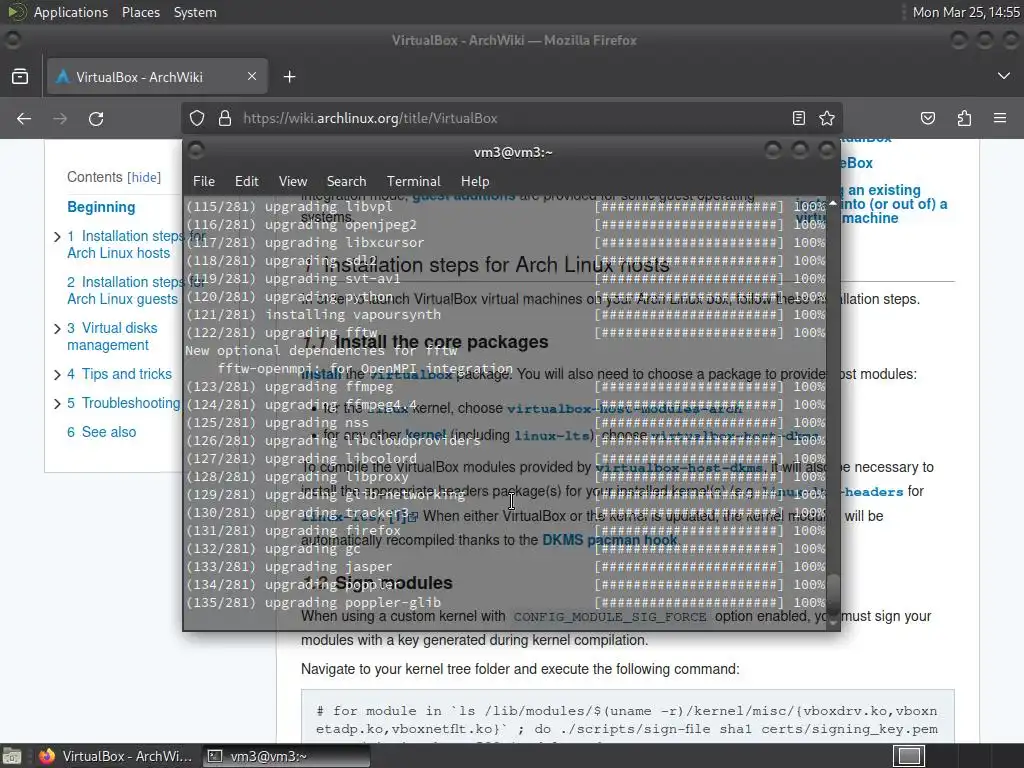The image size is (1024, 768).
Task: Expand Troubleshooting contents entry
Action: [57, 404]
